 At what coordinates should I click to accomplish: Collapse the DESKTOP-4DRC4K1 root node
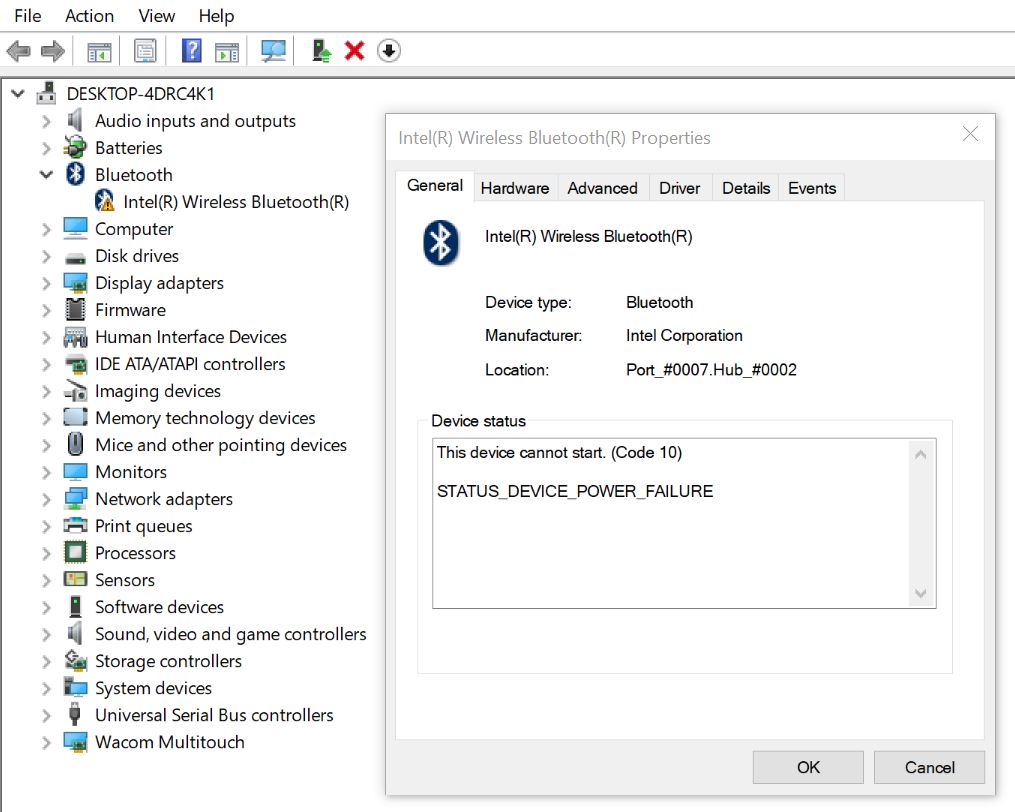click(x=18, y=94)
